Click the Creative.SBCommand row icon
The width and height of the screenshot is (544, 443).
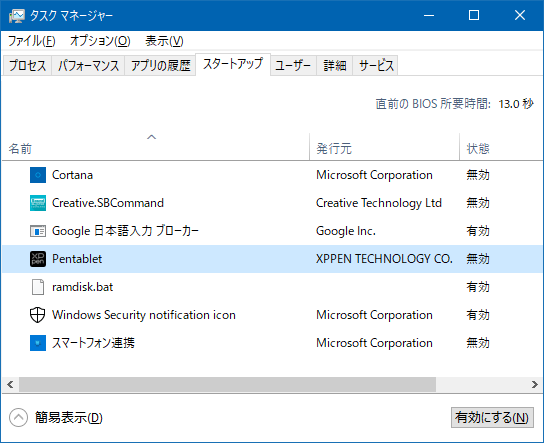coord(38,203)
